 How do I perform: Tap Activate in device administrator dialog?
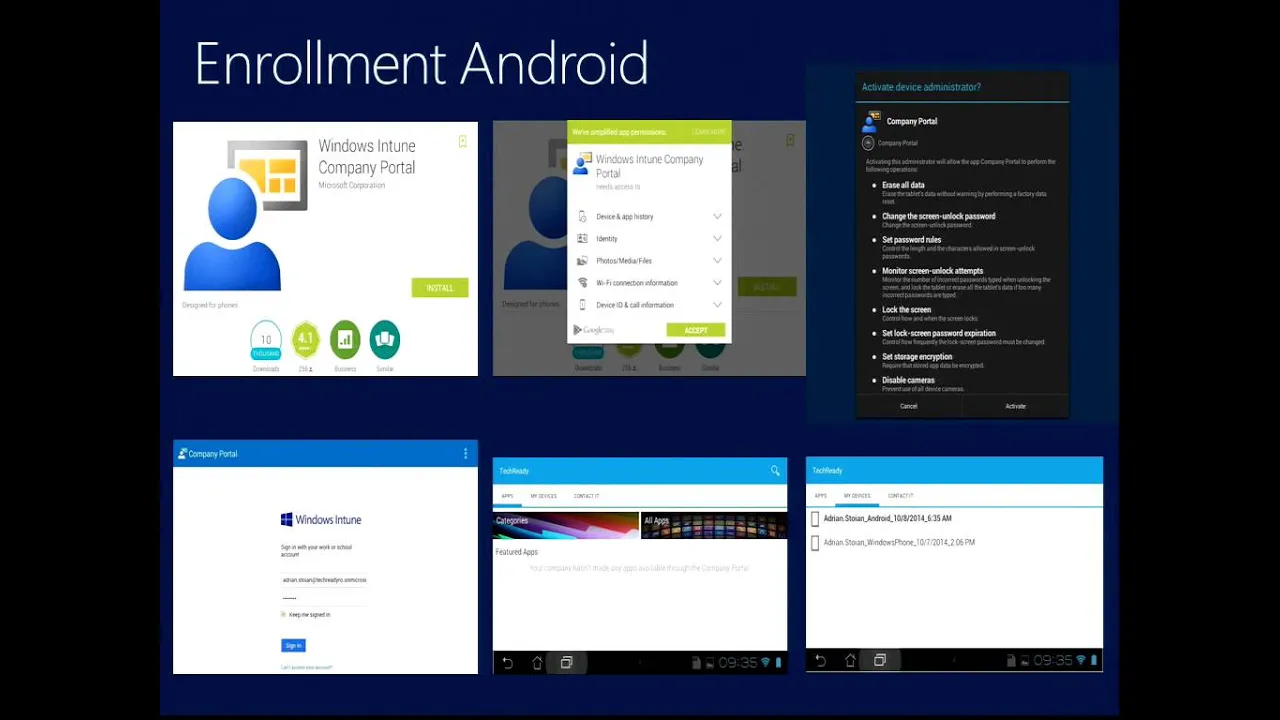pos(1016,406)
